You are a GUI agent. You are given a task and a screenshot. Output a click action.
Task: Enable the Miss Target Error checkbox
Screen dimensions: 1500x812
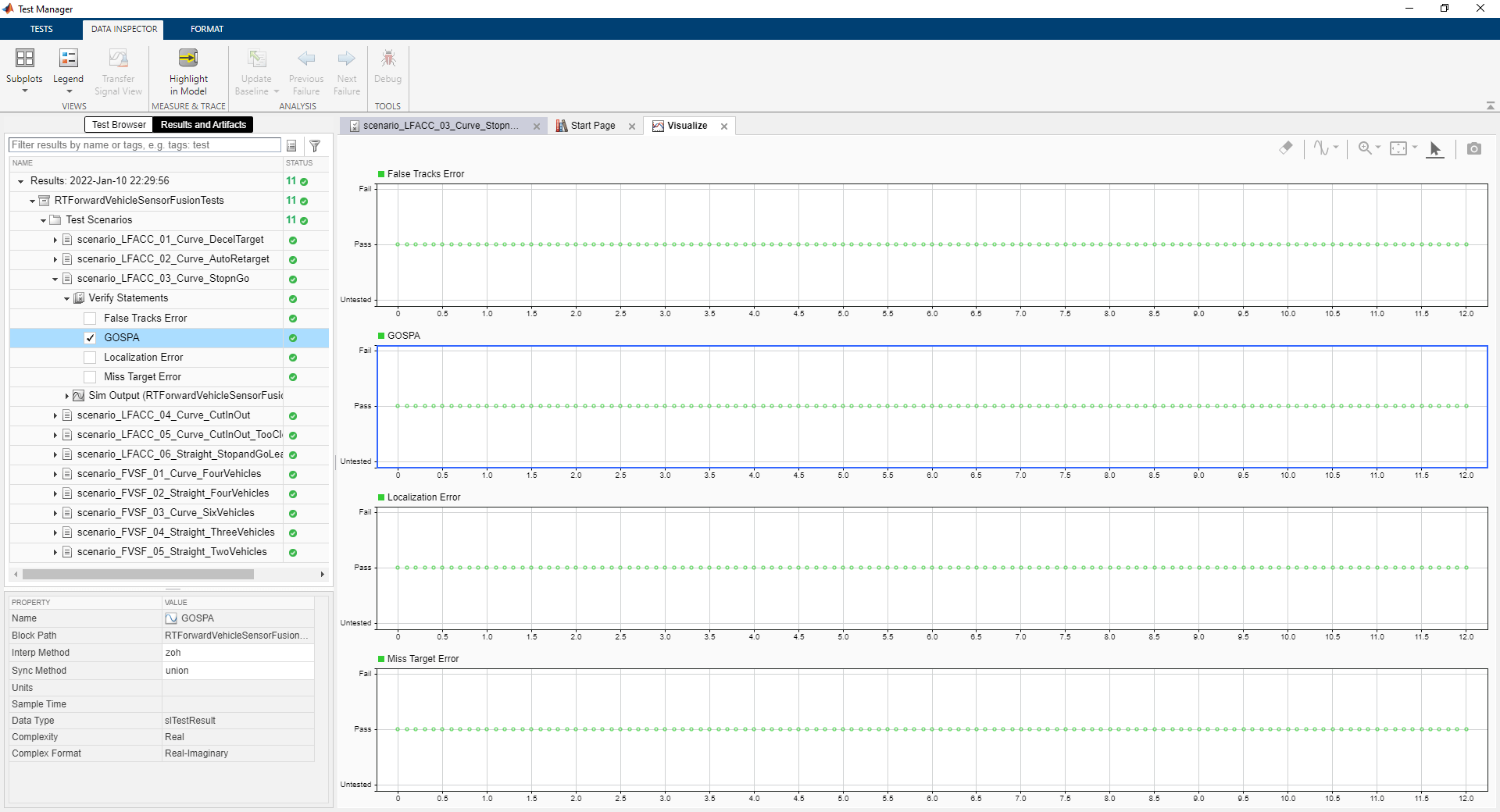90,377
